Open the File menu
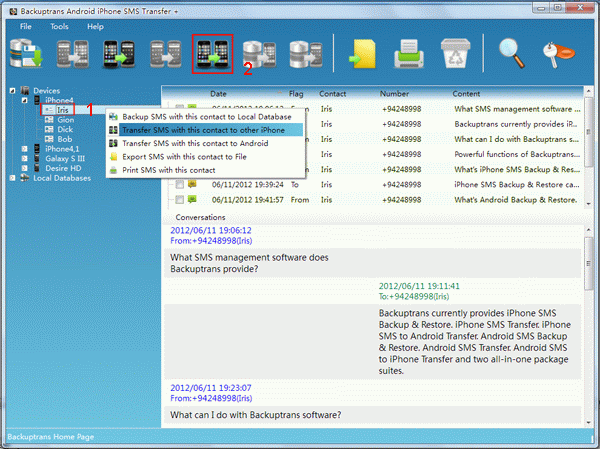Screen dimensions: 600x449 26,26
